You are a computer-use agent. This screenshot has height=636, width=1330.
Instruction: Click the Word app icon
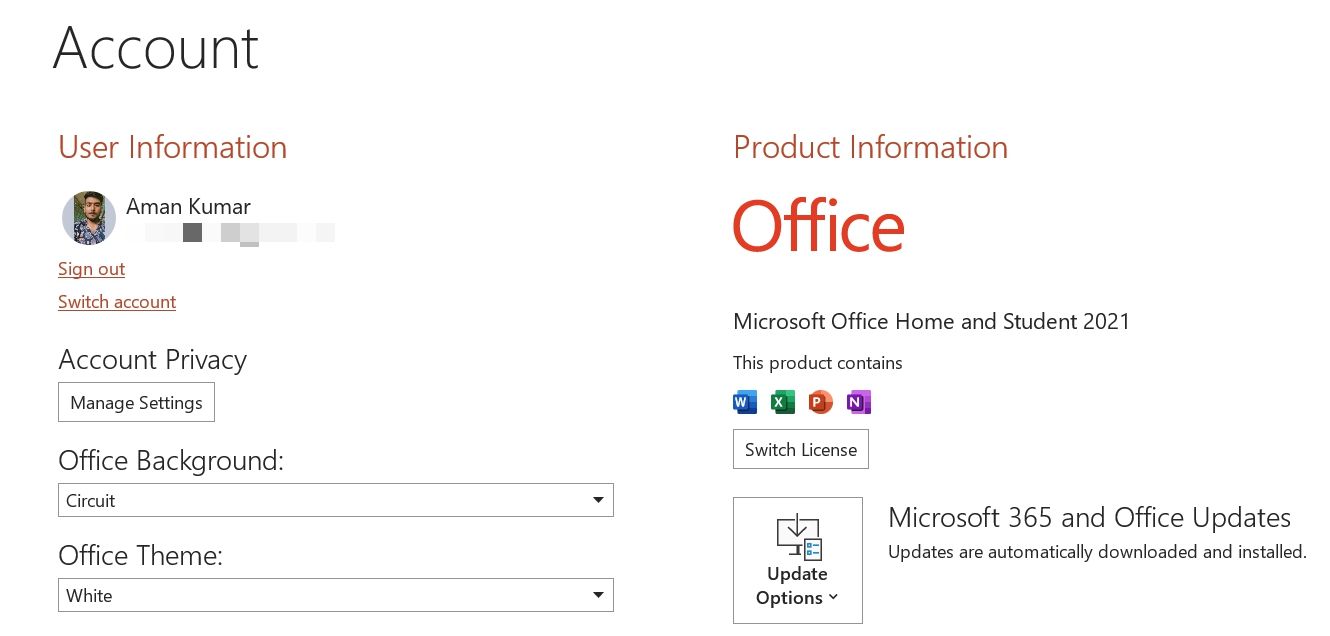(x=745, y=402)
